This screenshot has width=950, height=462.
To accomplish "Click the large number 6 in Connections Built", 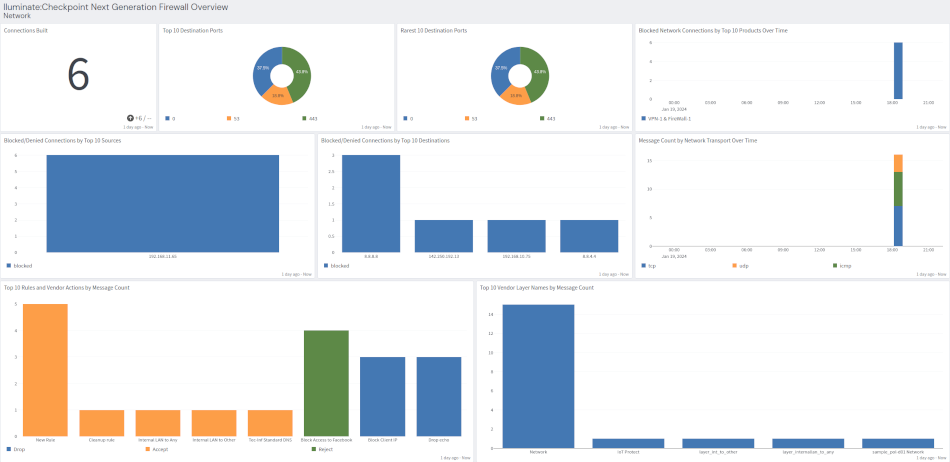I will coord(78,75).
